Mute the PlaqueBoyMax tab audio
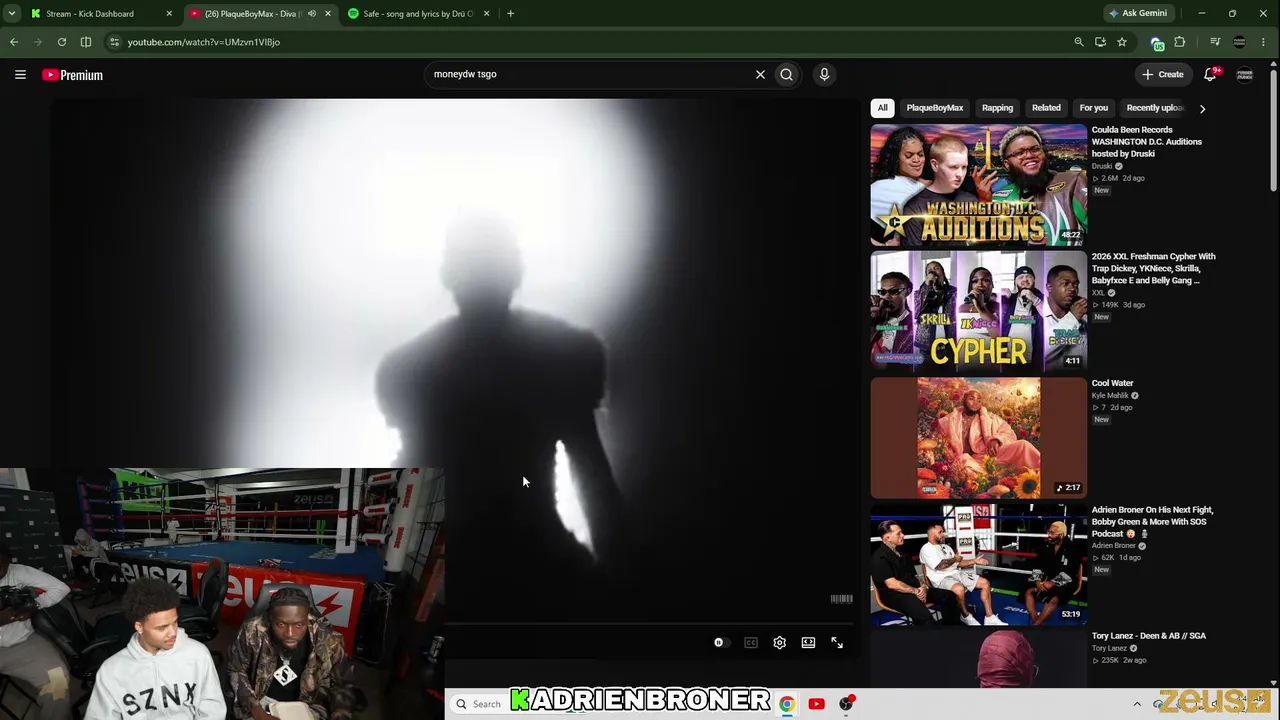 [312, 14]
